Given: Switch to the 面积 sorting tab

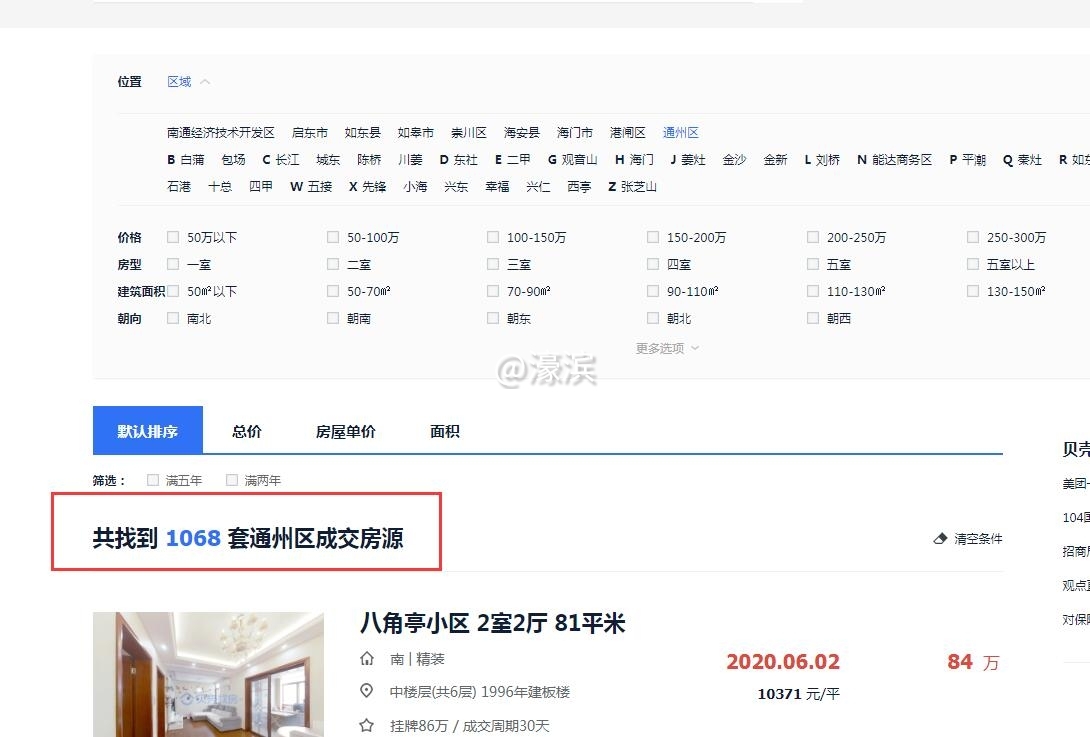Looking at the screenshot, I should pyautogui.click(x=444, y=431).
